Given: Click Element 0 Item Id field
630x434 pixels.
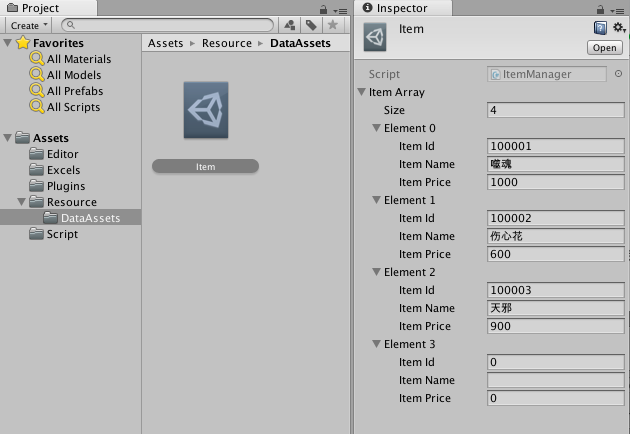Looking at the screenshot, I should 556,146.
